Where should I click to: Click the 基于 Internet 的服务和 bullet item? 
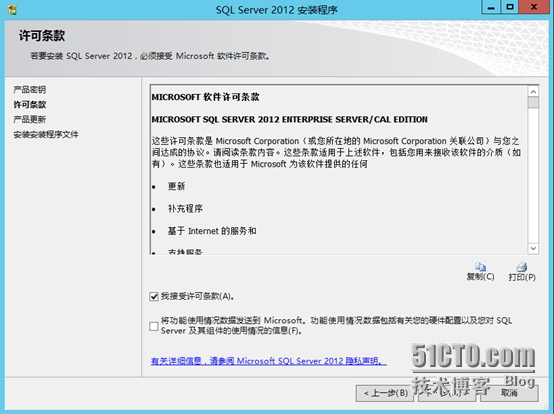pos(212,231)
